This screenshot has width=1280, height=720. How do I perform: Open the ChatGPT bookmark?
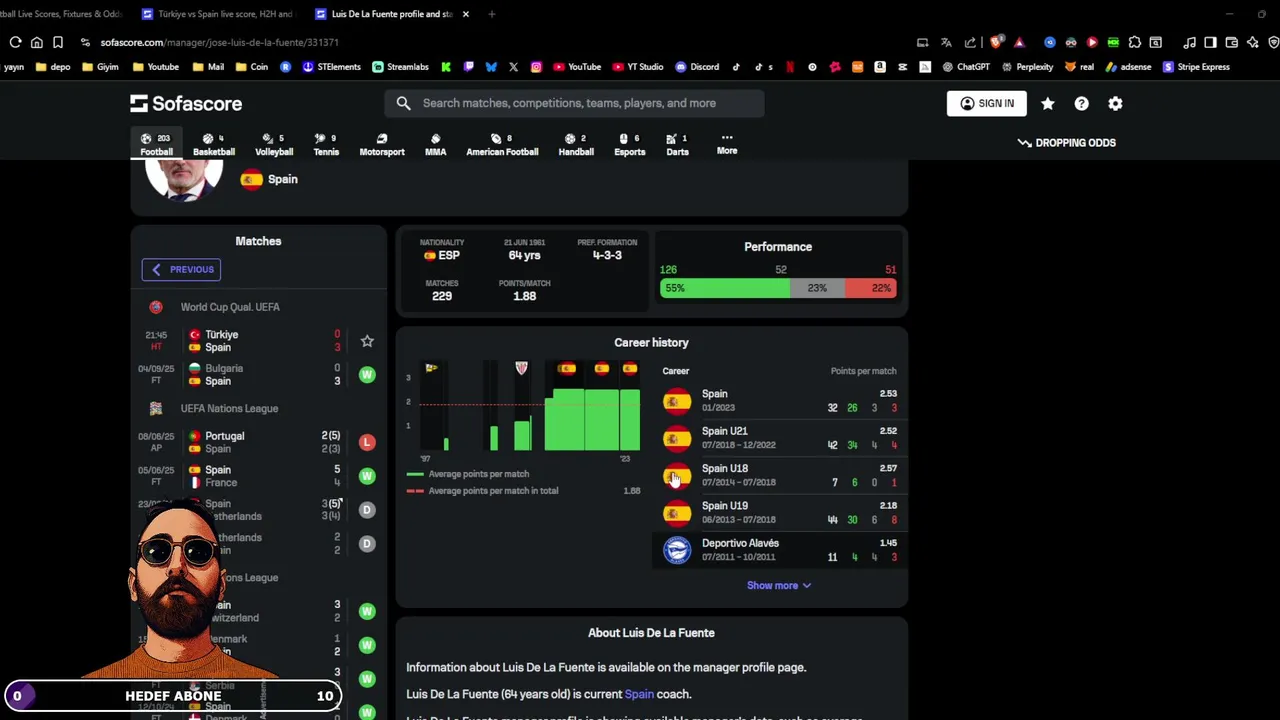pos(965,67)
